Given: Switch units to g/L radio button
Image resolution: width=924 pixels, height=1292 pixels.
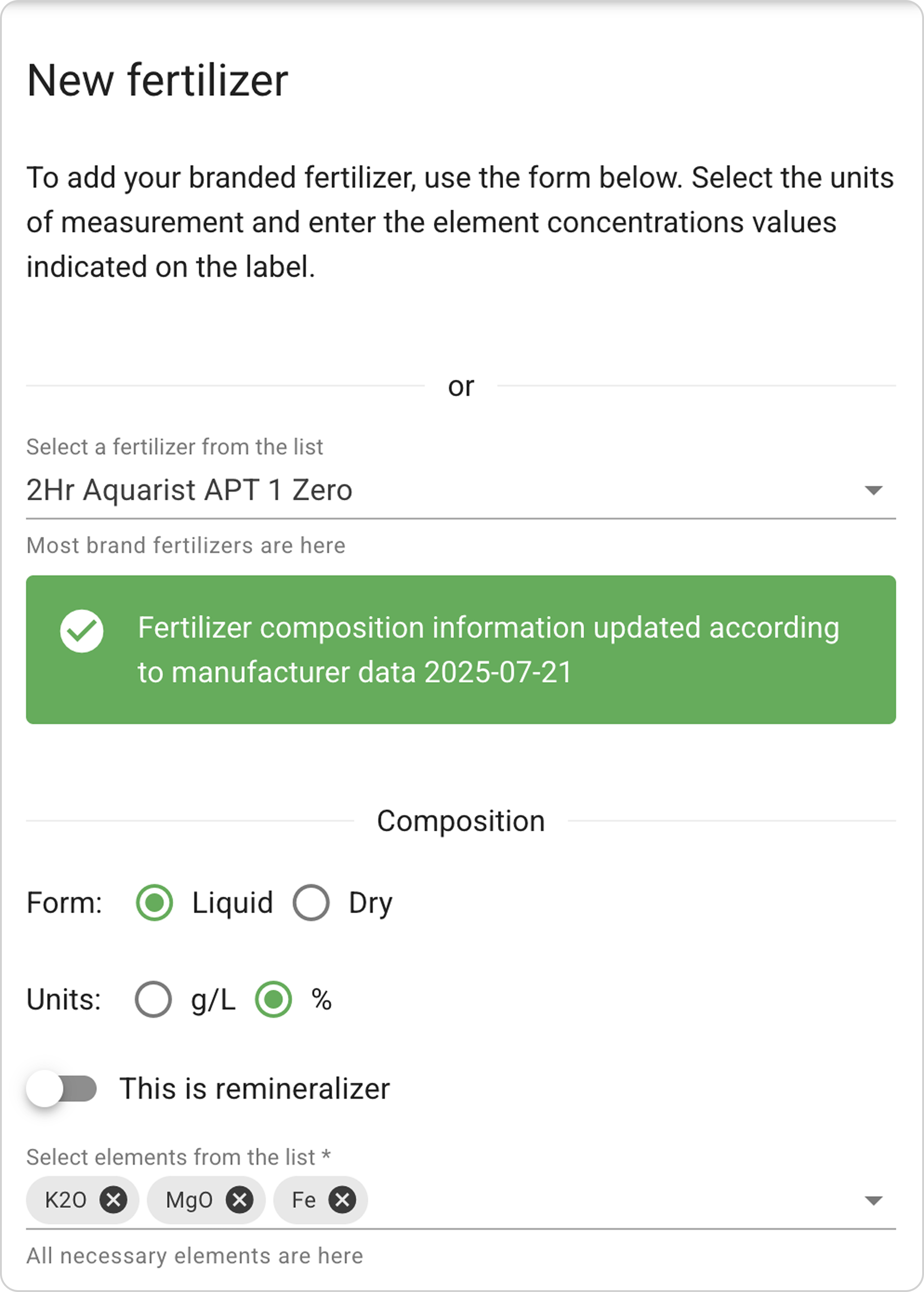Looking at the screenshot, I should (x=153, y=999).
